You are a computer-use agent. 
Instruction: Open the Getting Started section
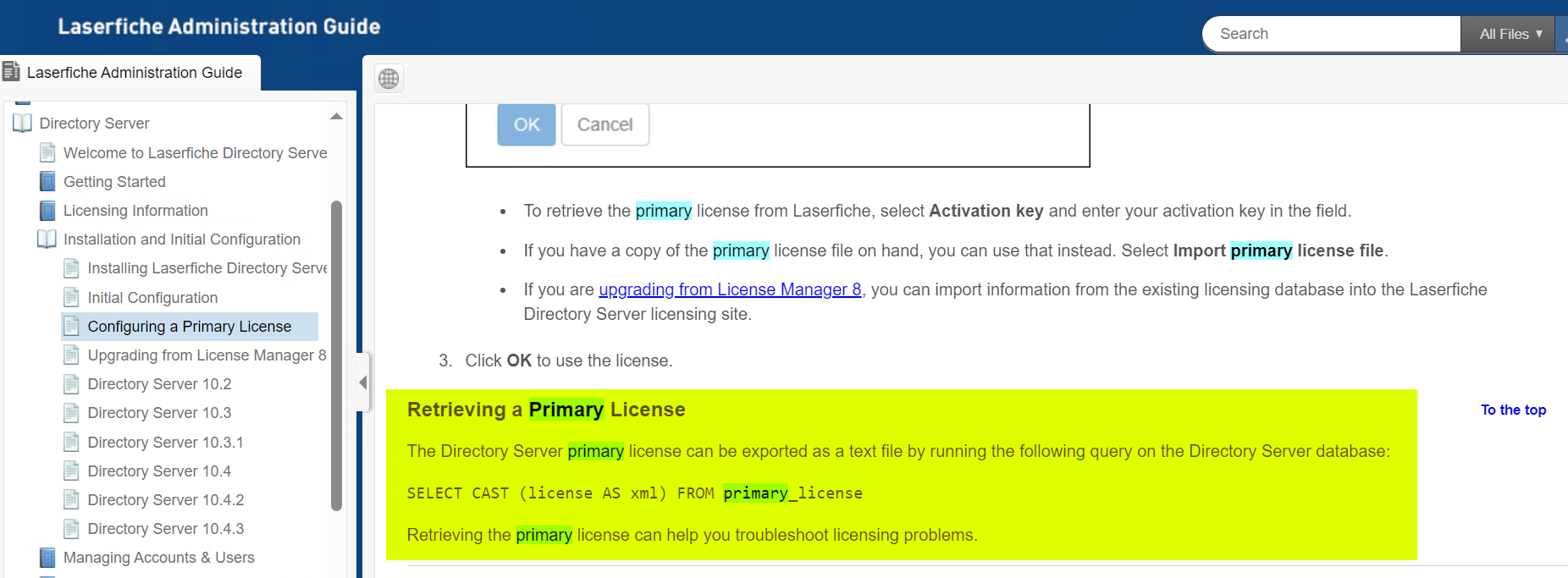114,182
